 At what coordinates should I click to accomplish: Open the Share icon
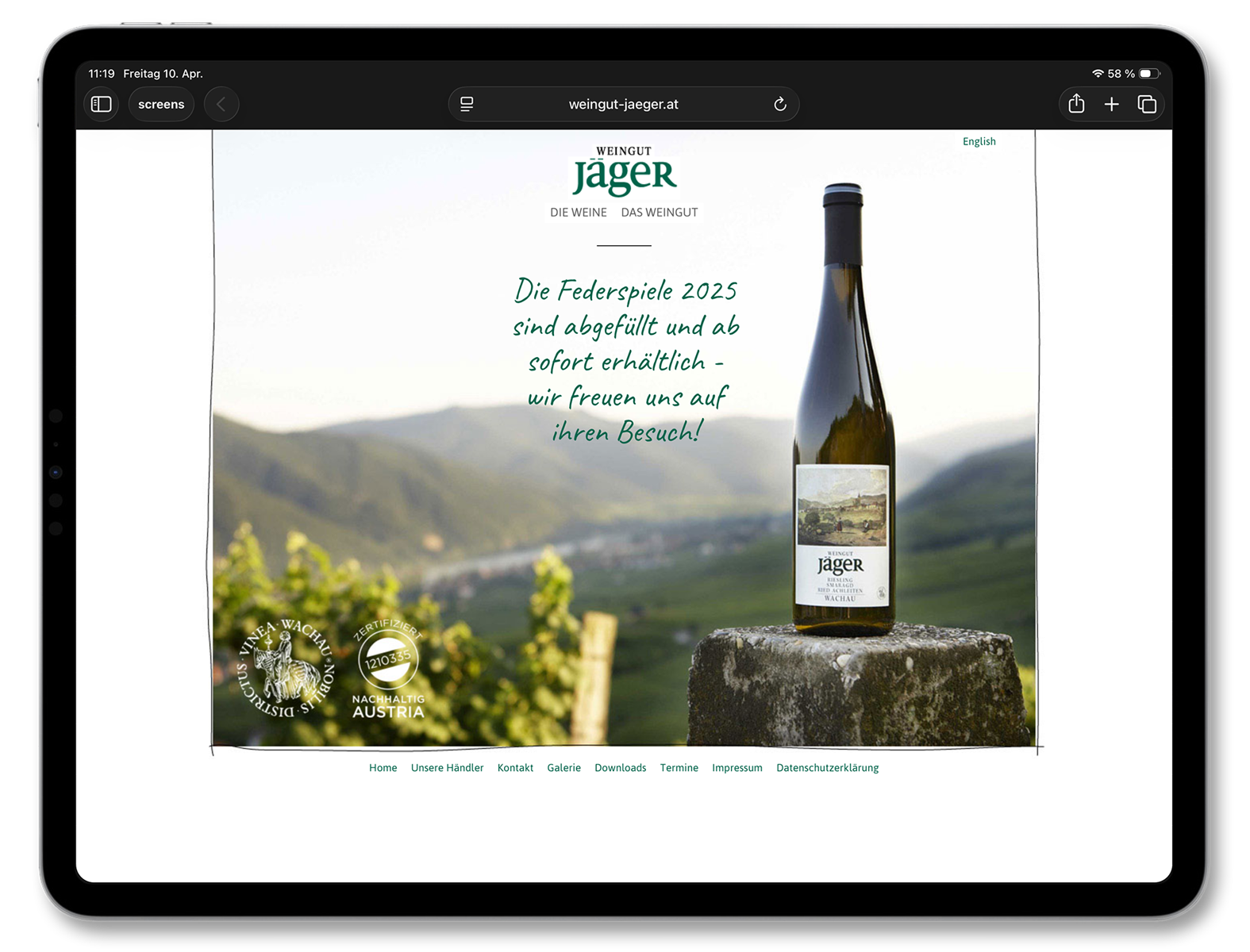click(x=1076, y=104)
